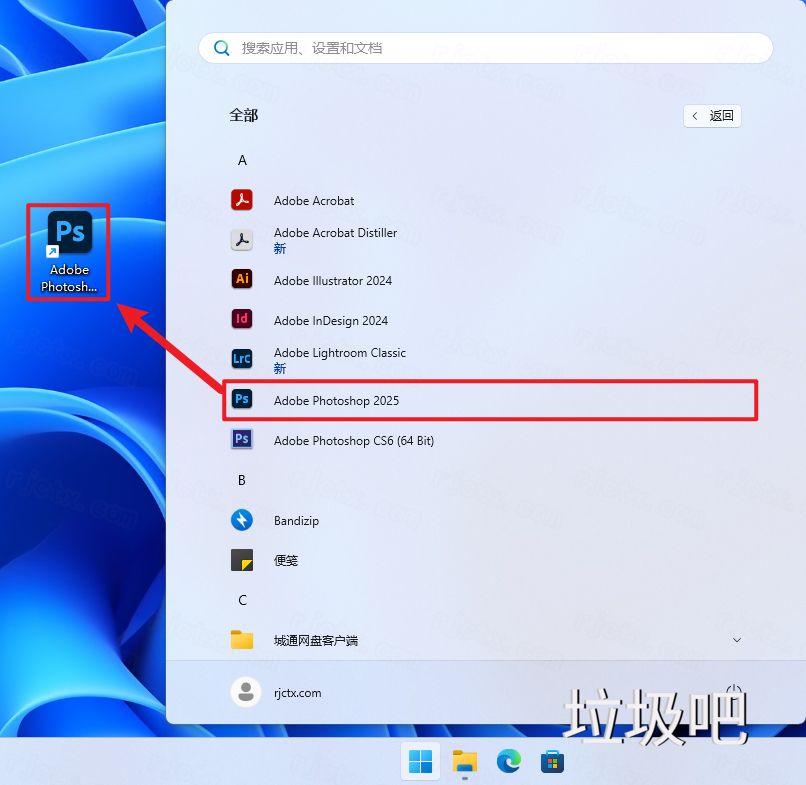Jump via the letter B section header
This screenshot has height=785, width=806.
pyautogui.click(x=242, y=480)
